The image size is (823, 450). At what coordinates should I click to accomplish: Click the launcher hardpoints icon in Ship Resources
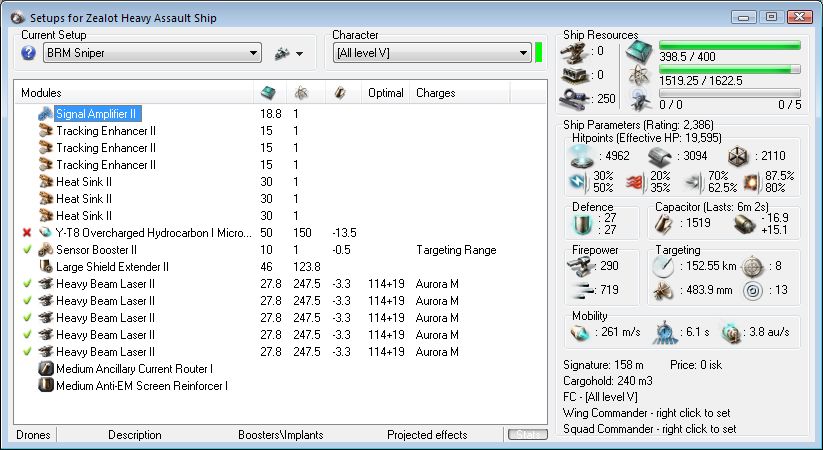(x=574, y=75)
